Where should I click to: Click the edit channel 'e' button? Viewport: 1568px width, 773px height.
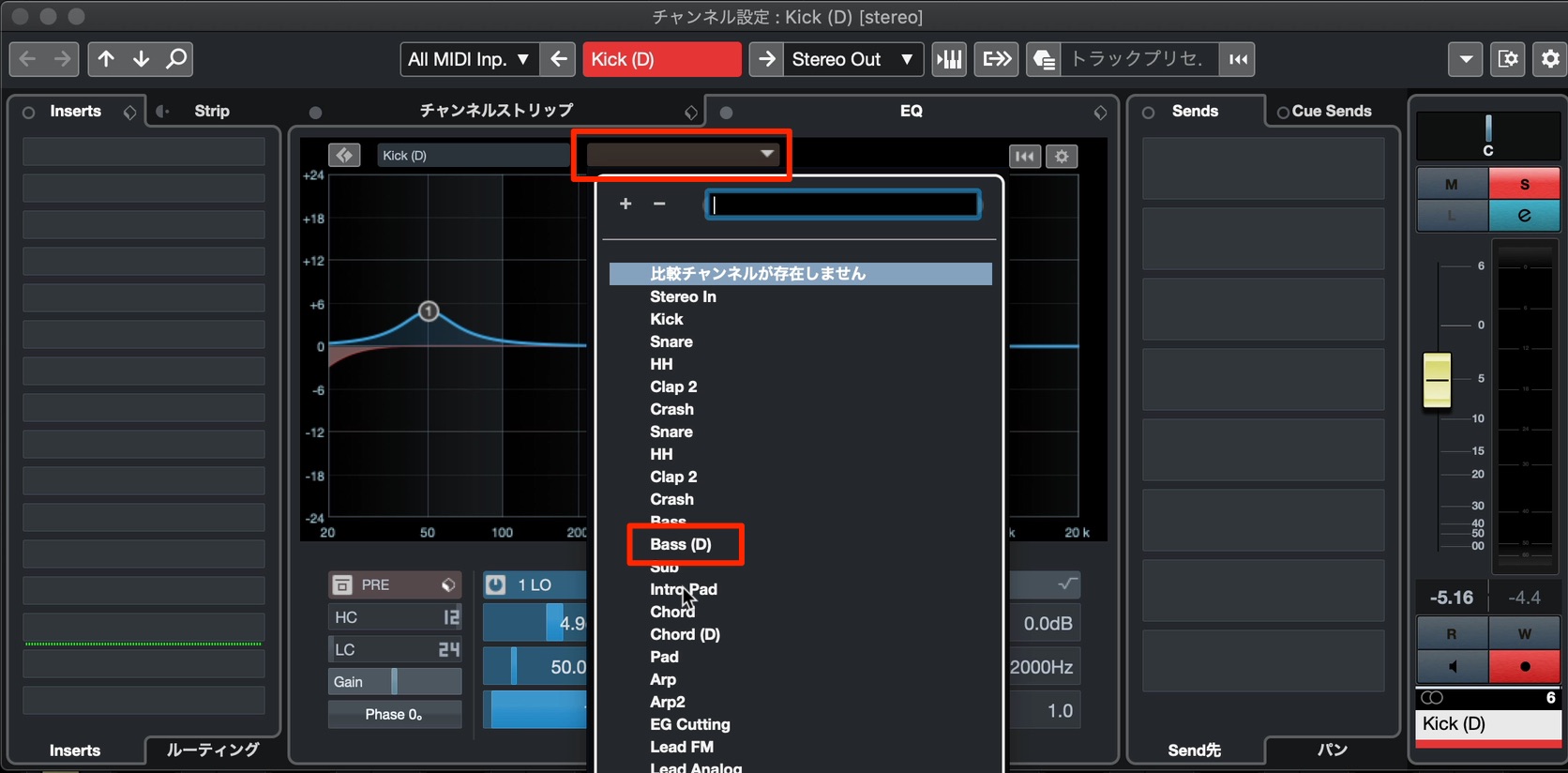[x=1525, y=216]
